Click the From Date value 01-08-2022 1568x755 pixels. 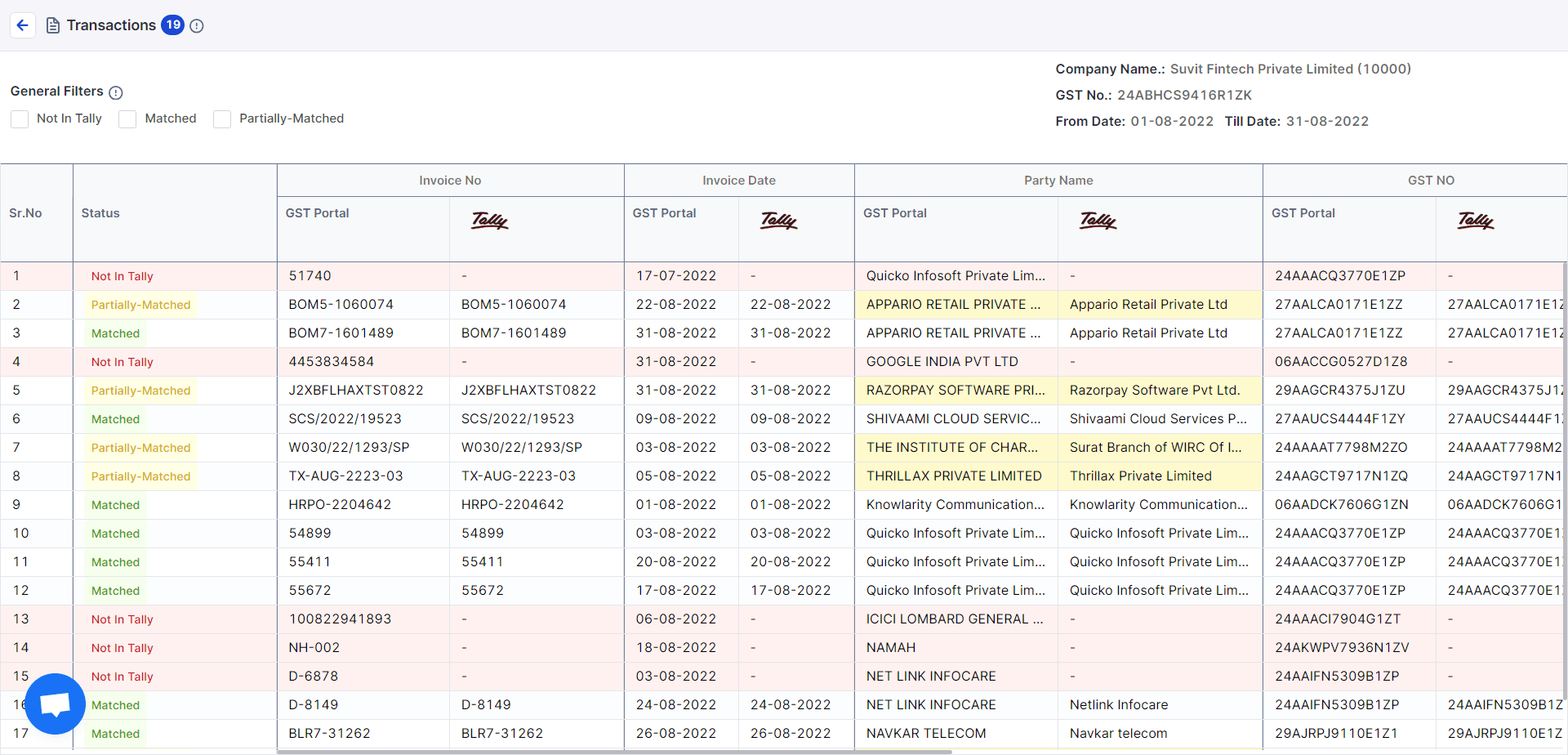tap(1172, 122)
